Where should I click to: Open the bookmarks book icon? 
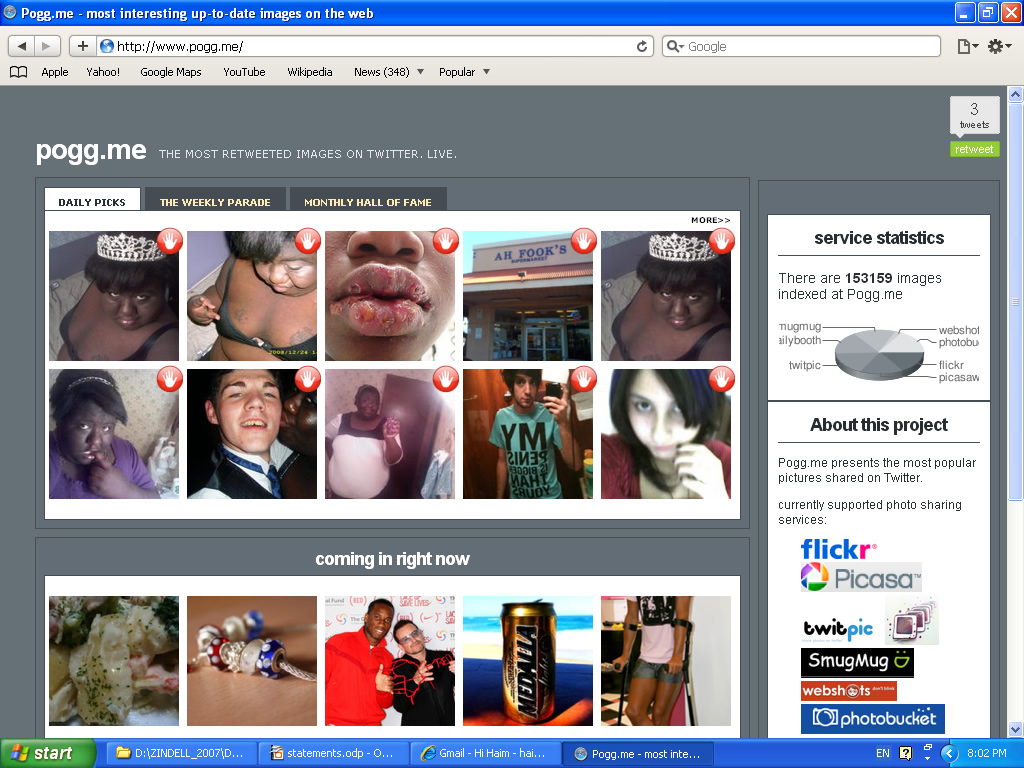18,72
